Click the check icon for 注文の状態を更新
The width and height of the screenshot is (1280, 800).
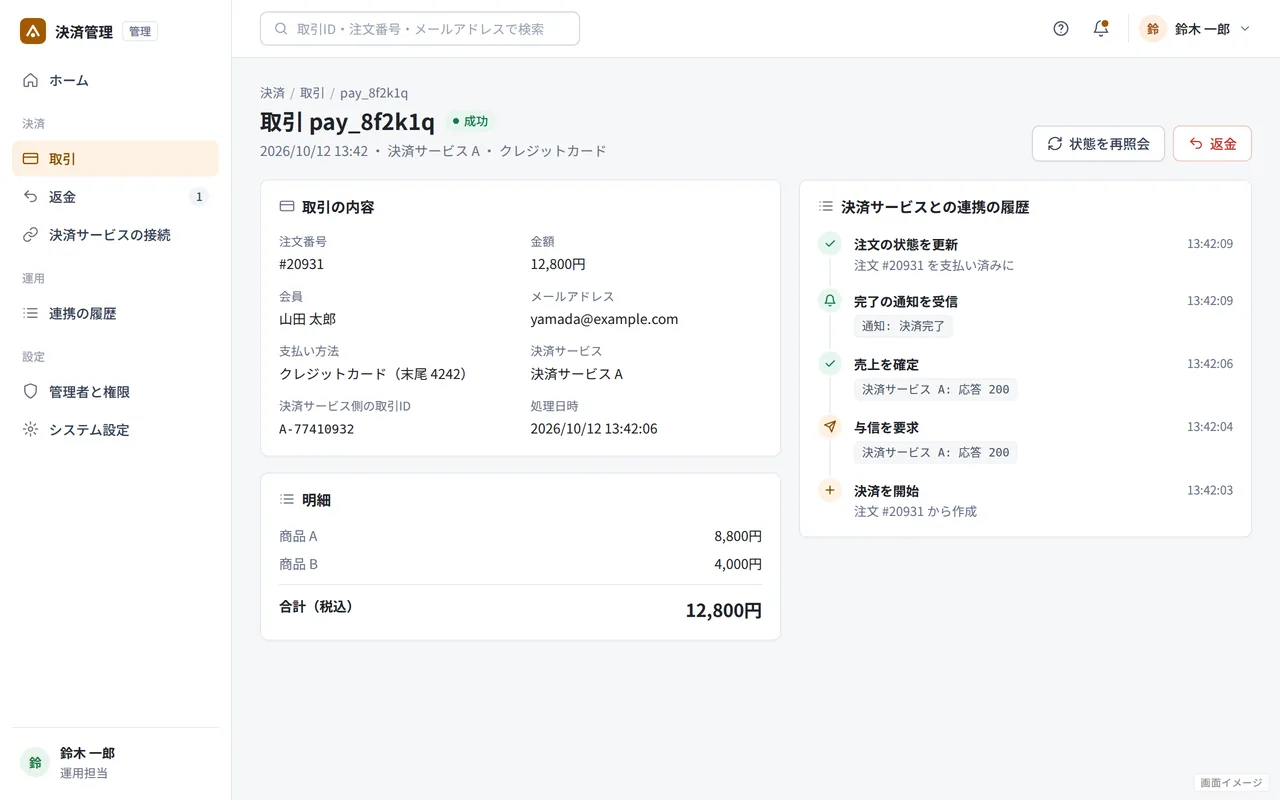830,243
